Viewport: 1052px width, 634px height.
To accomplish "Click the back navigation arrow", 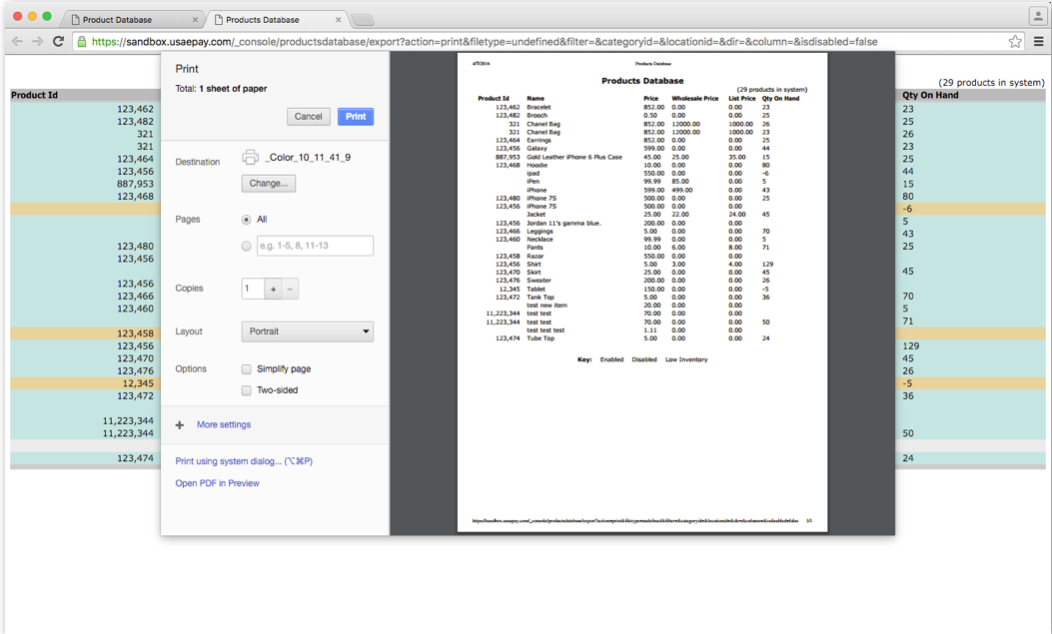I will (17, 41).
